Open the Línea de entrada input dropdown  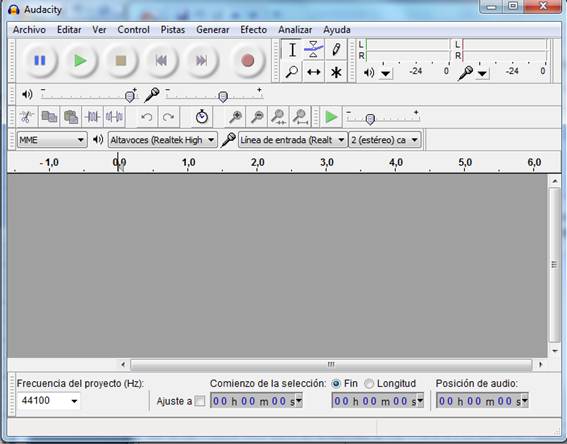(x=293, y=140)
